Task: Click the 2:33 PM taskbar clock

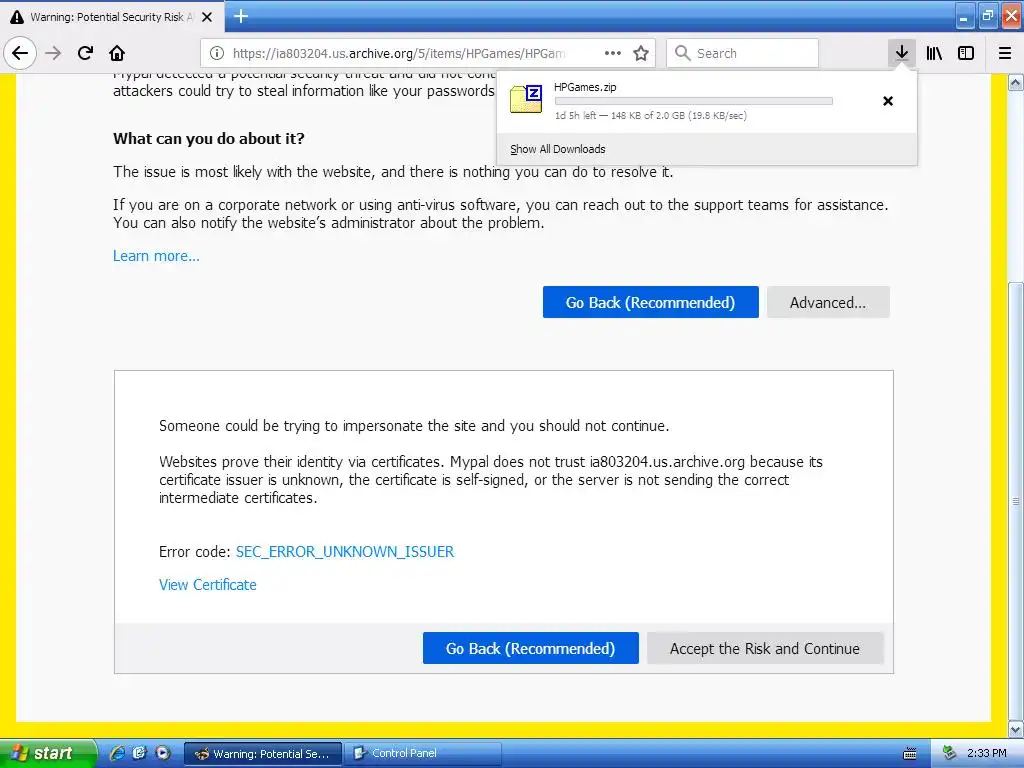Action: pos(987,754)
